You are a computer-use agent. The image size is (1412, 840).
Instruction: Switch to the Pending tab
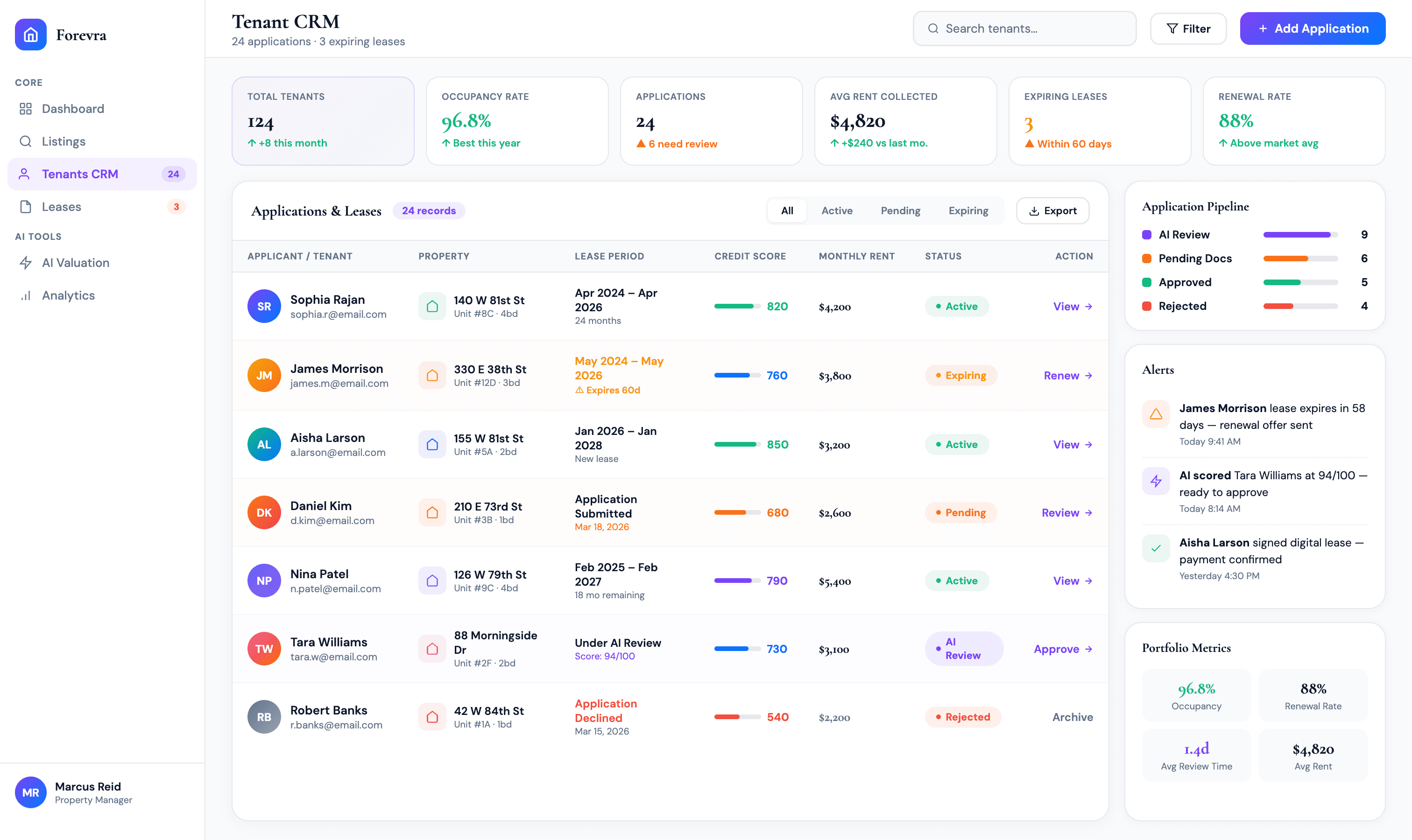point(900,210)
